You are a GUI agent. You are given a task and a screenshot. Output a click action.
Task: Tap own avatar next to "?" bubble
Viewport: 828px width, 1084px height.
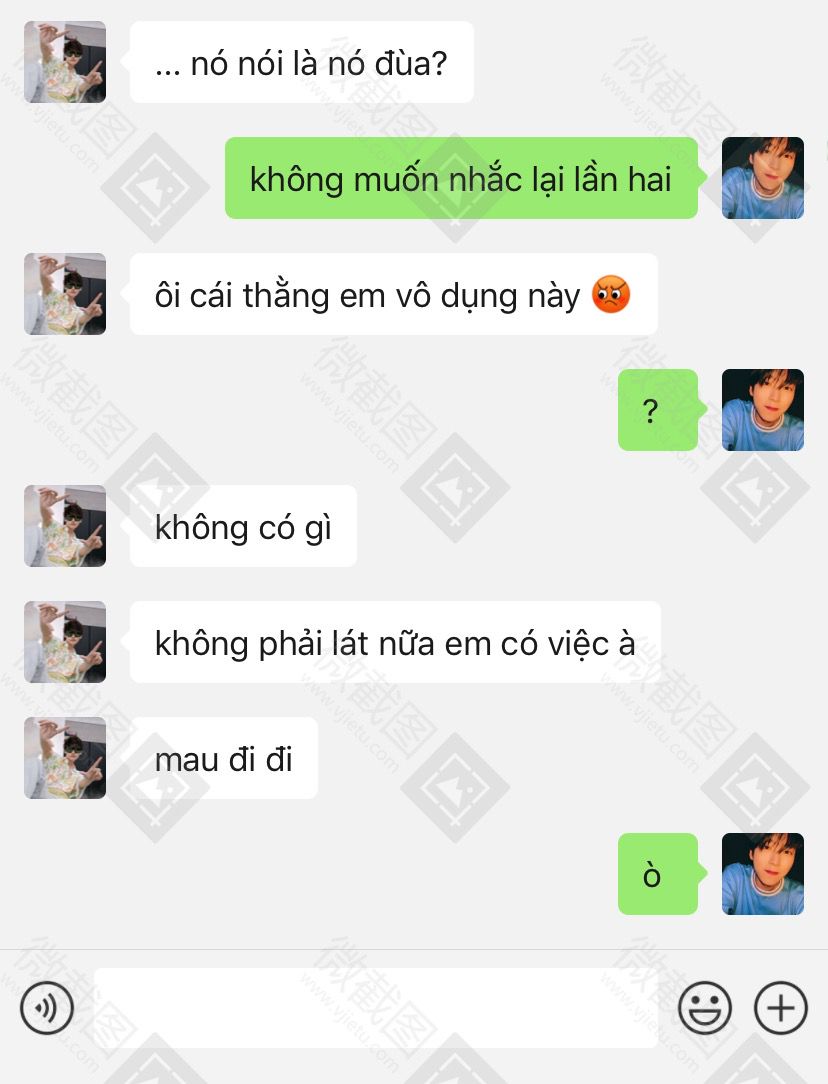pyautogui.click(x=763, y=410)
